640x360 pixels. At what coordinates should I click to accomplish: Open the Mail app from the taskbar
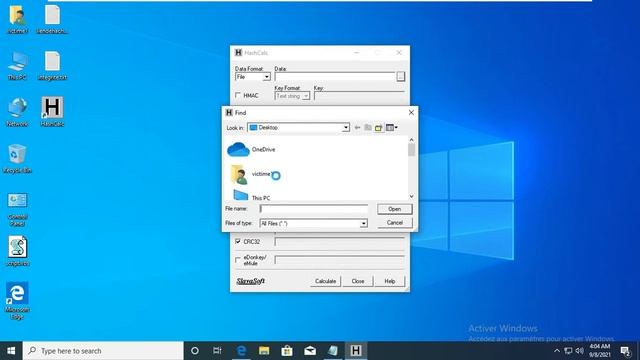(x=310, y=351)
